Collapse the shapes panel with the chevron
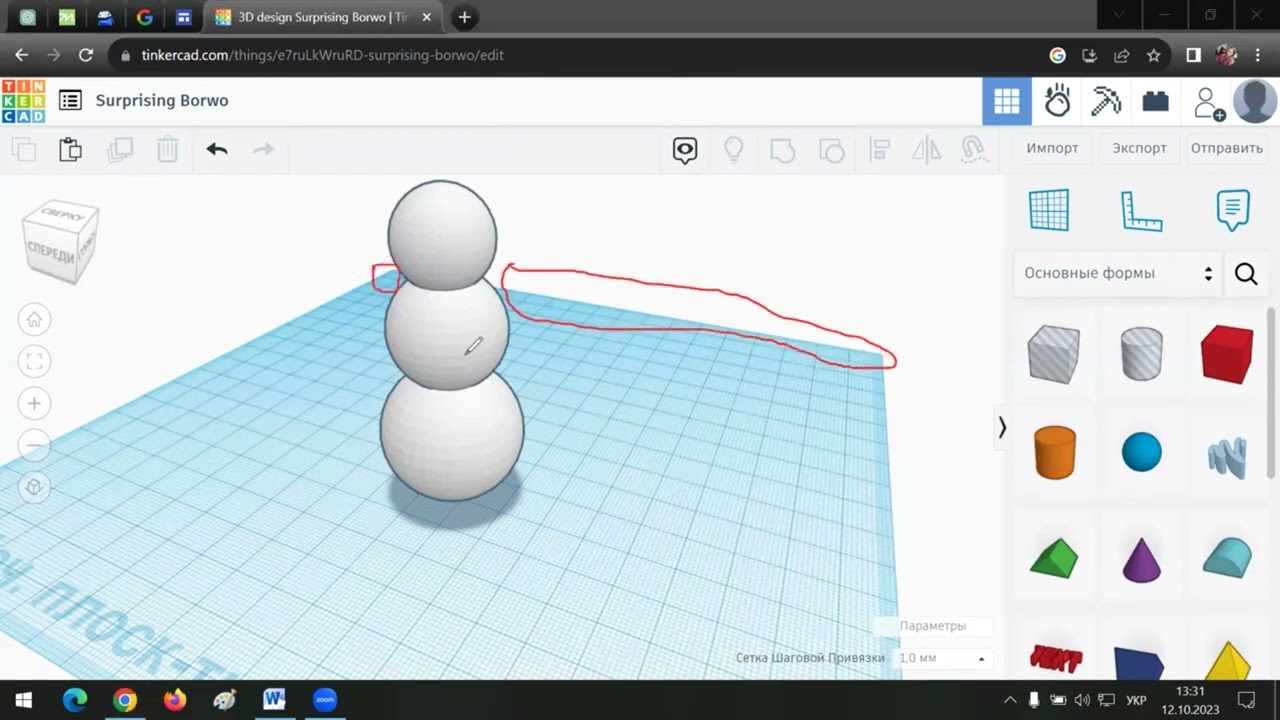This screenshot has height=720, width=1280. tap(1002, 428)
